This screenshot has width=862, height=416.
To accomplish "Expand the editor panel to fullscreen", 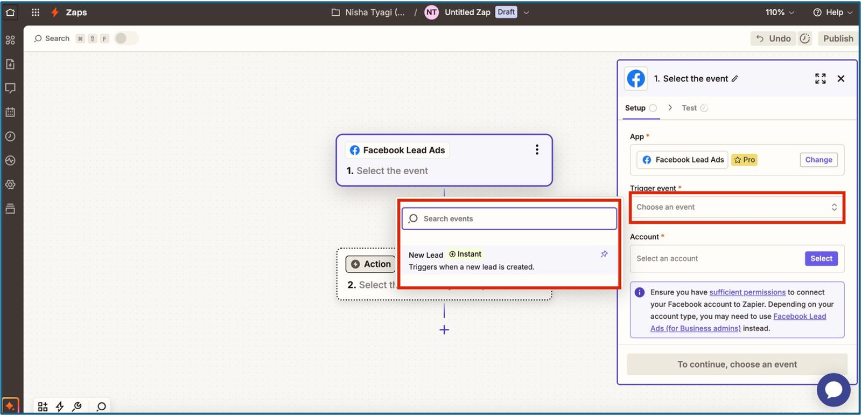I will (x=820, y=79).
